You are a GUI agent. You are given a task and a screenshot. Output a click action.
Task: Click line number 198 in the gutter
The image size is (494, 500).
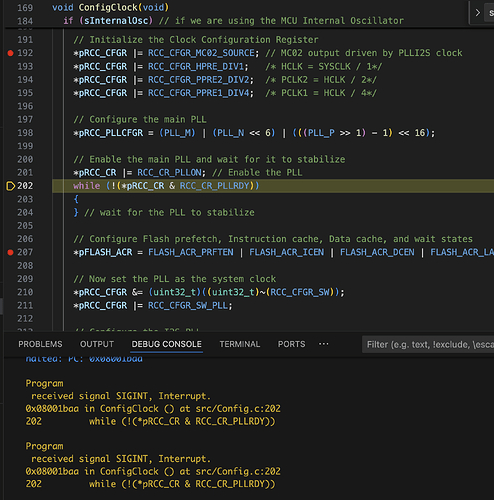tap(25, 133)
